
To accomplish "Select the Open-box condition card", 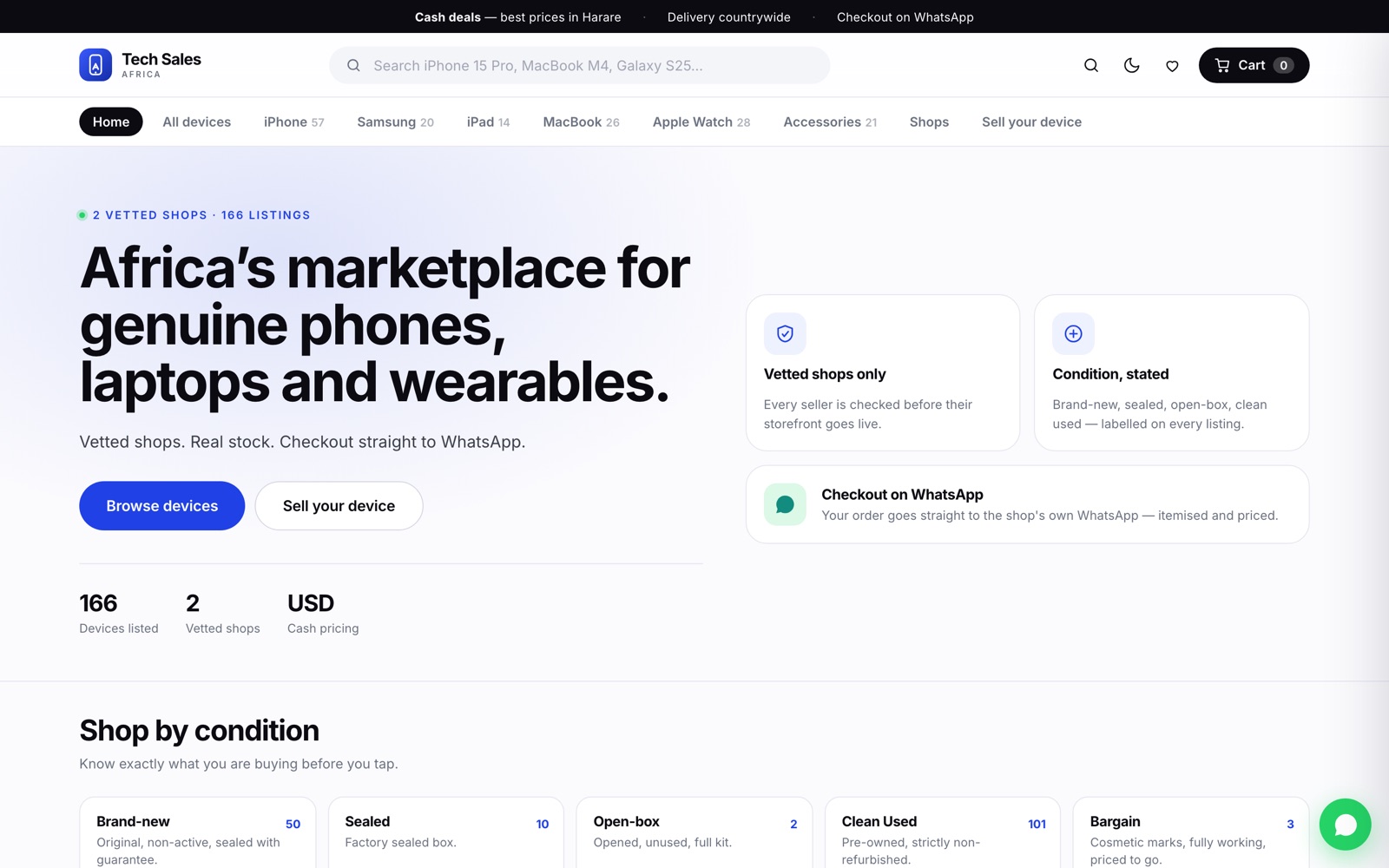I will click(x=694, y=833).
